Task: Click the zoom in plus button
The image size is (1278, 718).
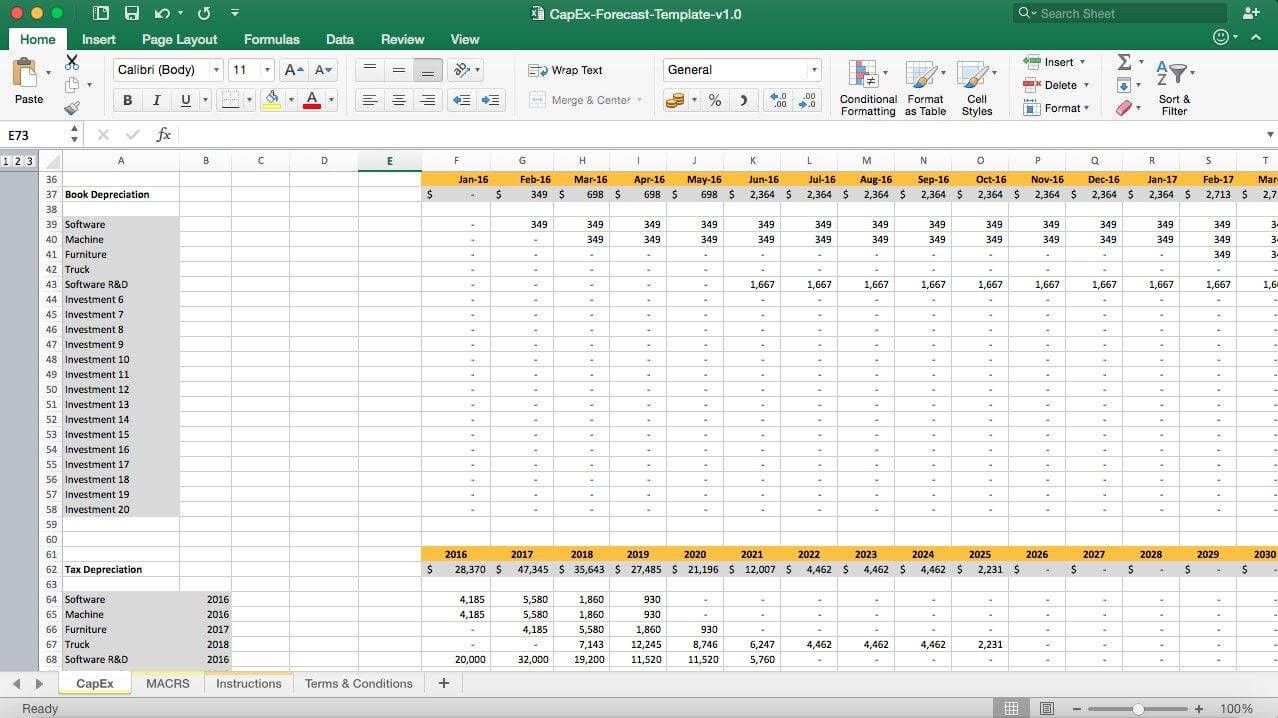Action: coord(1198,709)
